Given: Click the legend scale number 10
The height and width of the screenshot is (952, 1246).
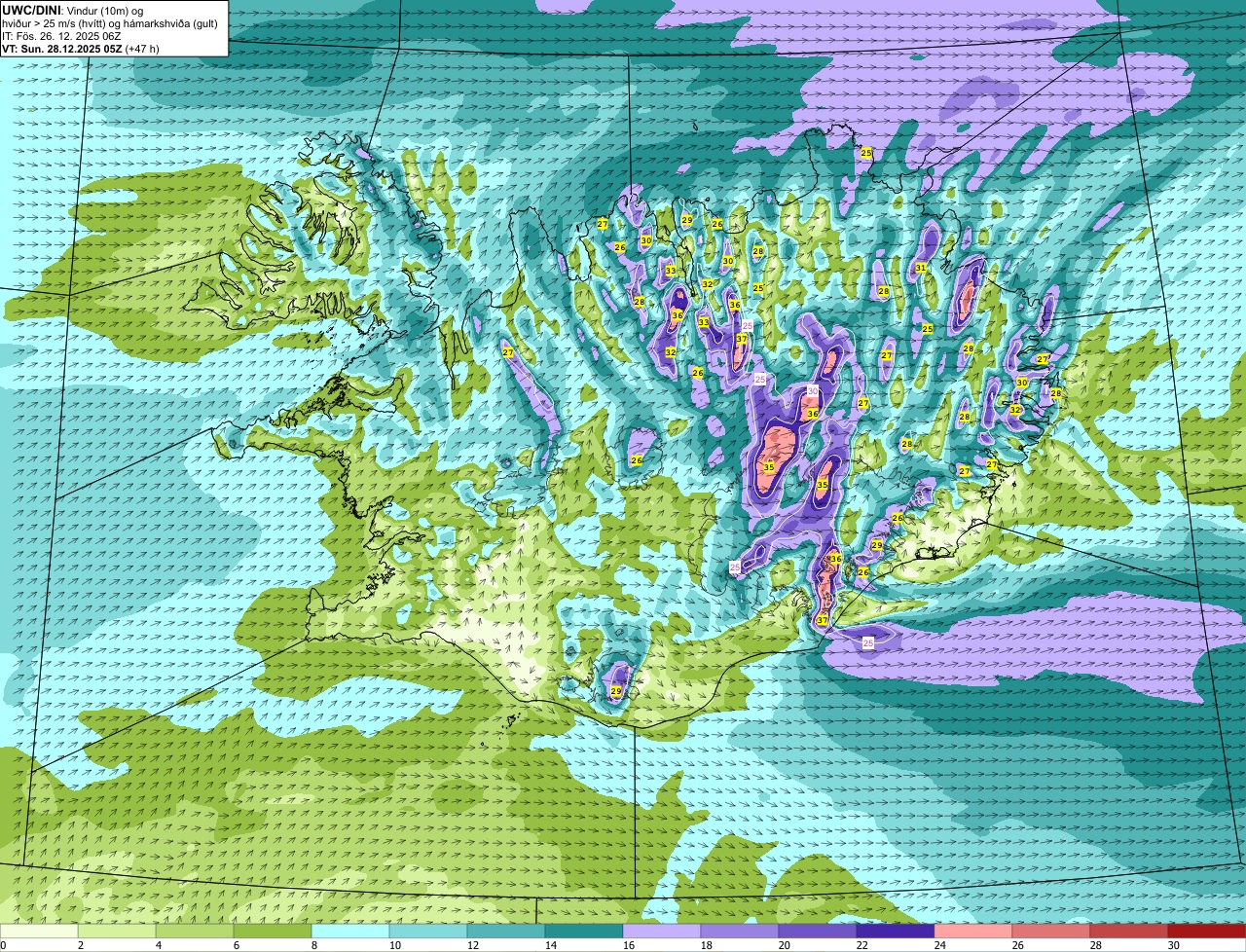Looking at the screenshot, I should click(393, 945).
